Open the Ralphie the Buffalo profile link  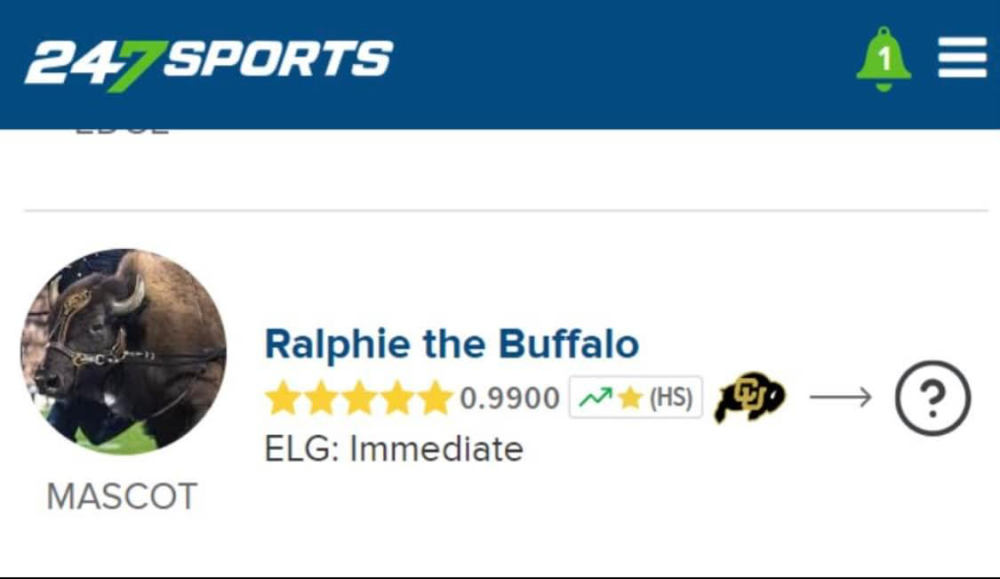pos(451,345)
